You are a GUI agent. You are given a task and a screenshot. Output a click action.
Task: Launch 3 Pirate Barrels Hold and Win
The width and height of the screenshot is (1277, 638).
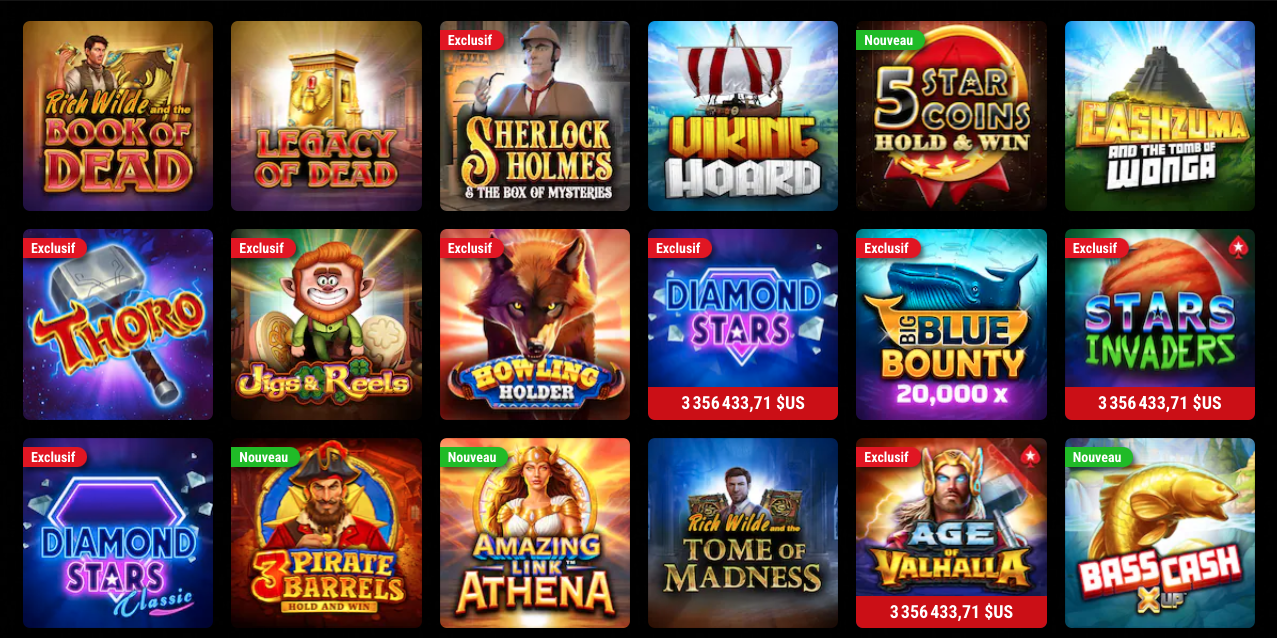pyautogui.click(x=326, y=533)
